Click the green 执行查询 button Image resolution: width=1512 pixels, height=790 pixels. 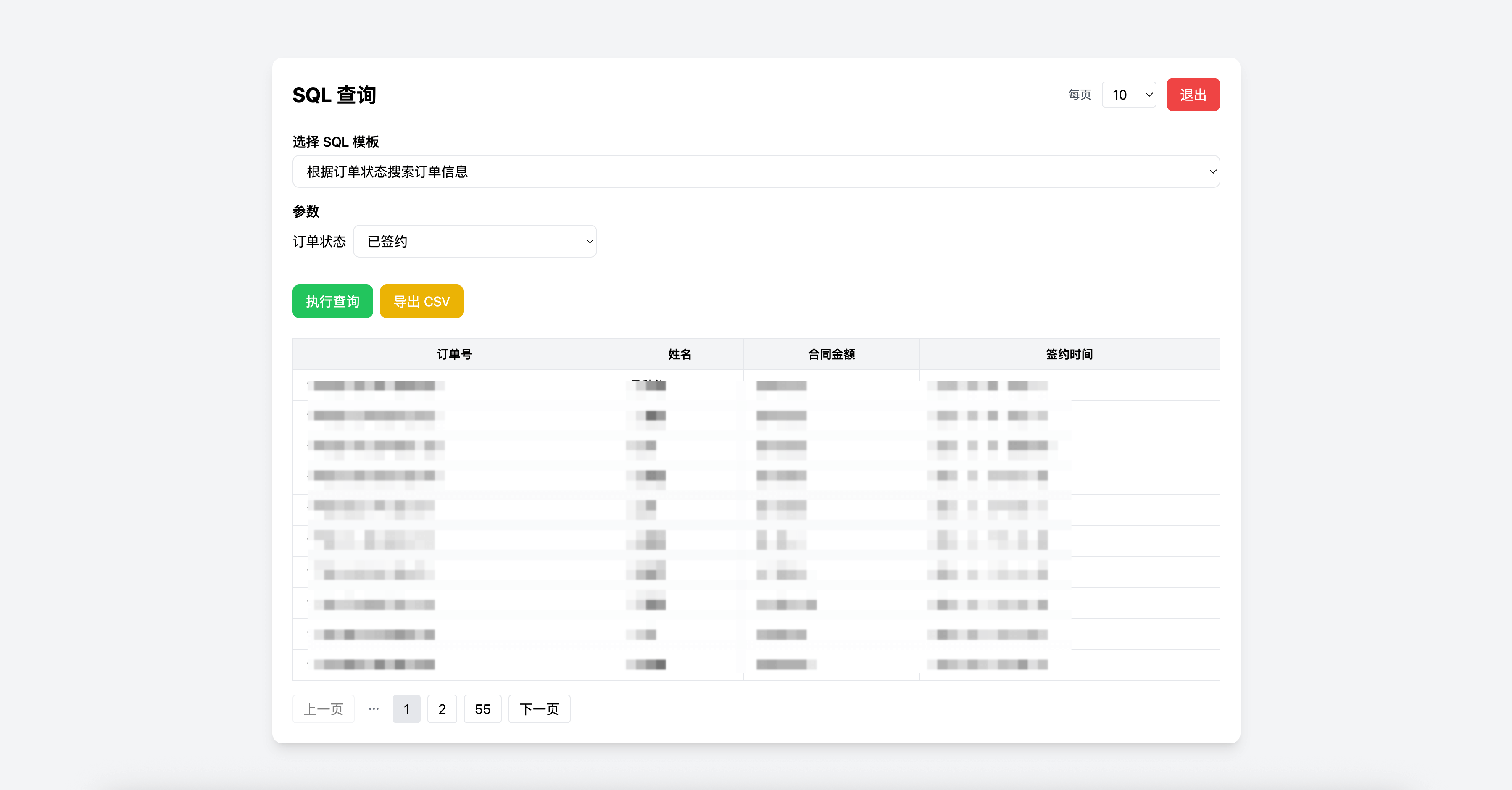coord(332,301)
